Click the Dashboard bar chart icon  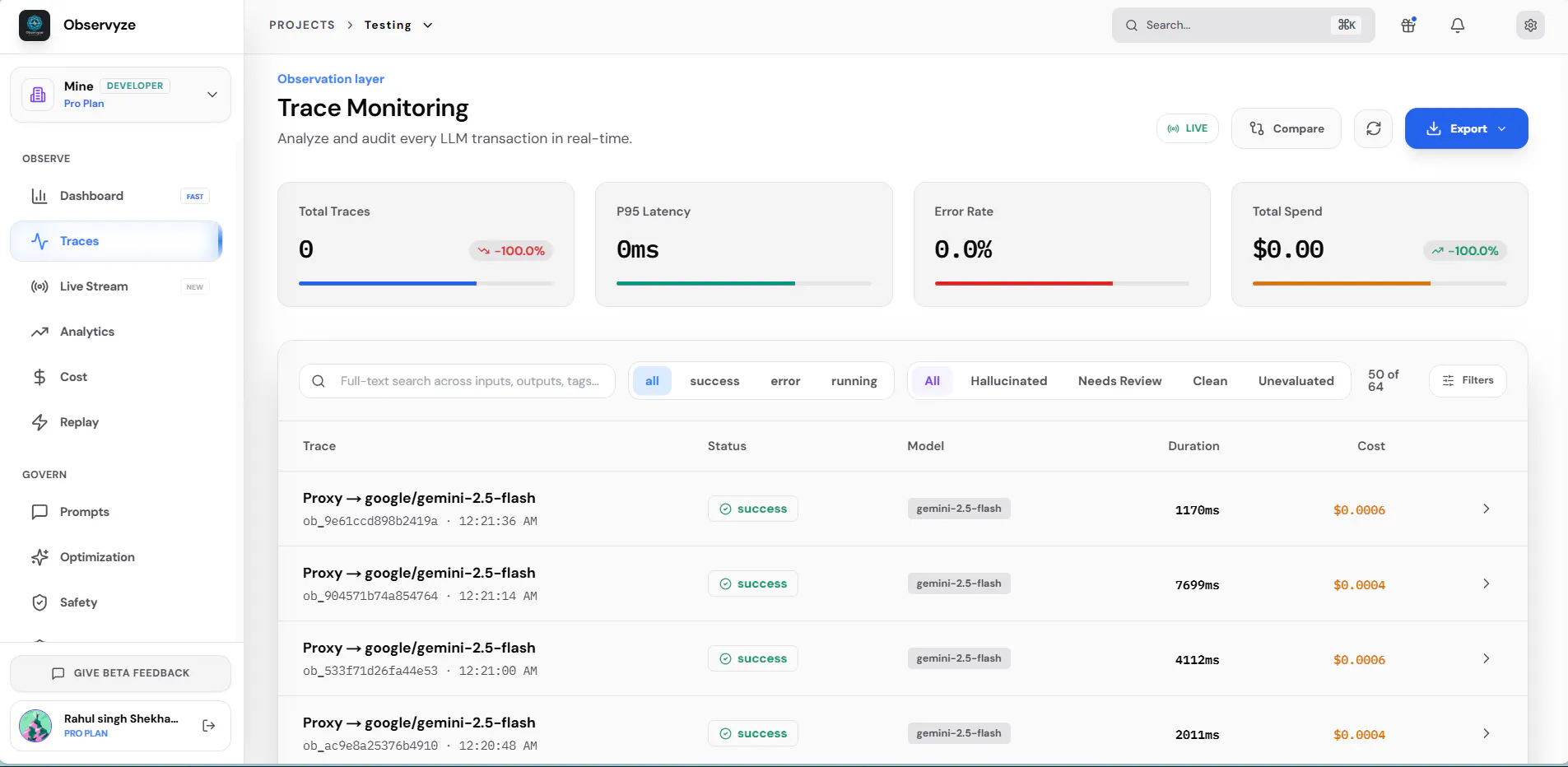pyautogui.click(x=40, y=196)
